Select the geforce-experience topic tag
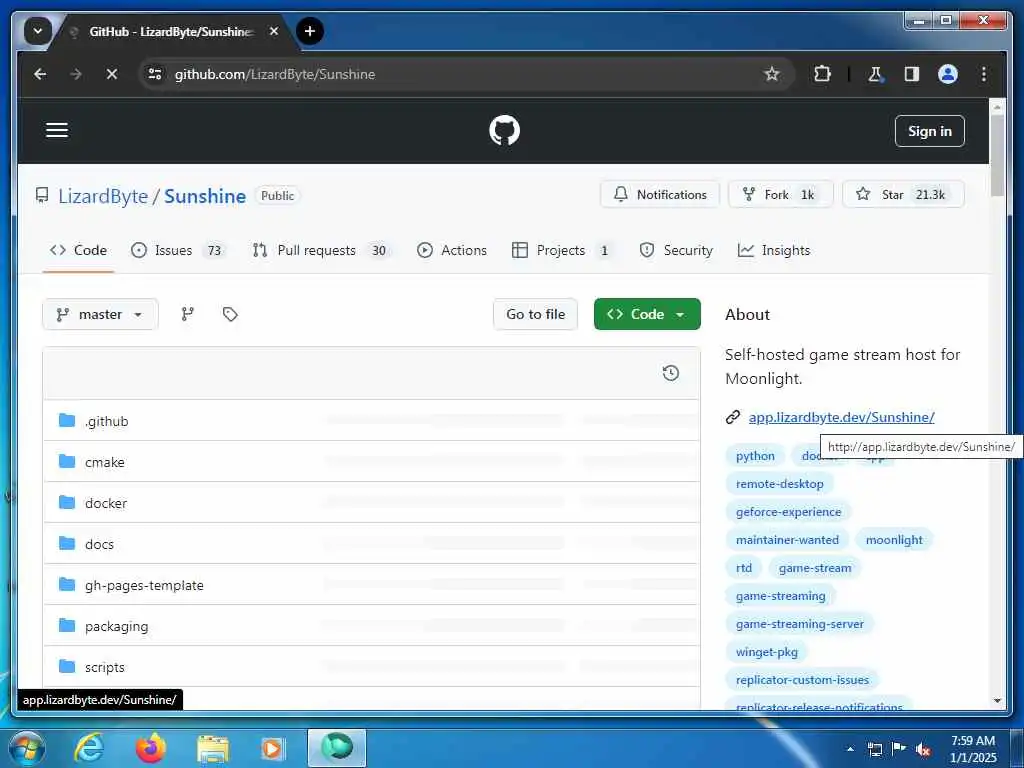This screenshot has height=768, width=1024. (x=788, y=512)
